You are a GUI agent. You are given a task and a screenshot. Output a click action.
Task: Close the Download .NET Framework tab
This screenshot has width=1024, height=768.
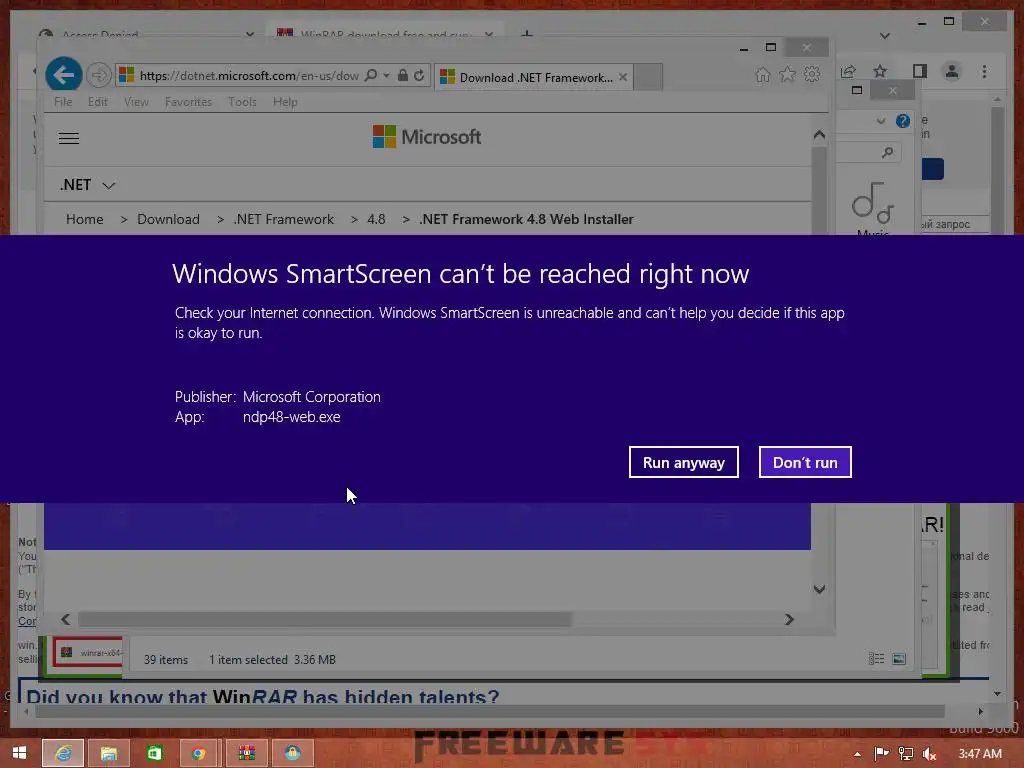(x=623, y=77)
